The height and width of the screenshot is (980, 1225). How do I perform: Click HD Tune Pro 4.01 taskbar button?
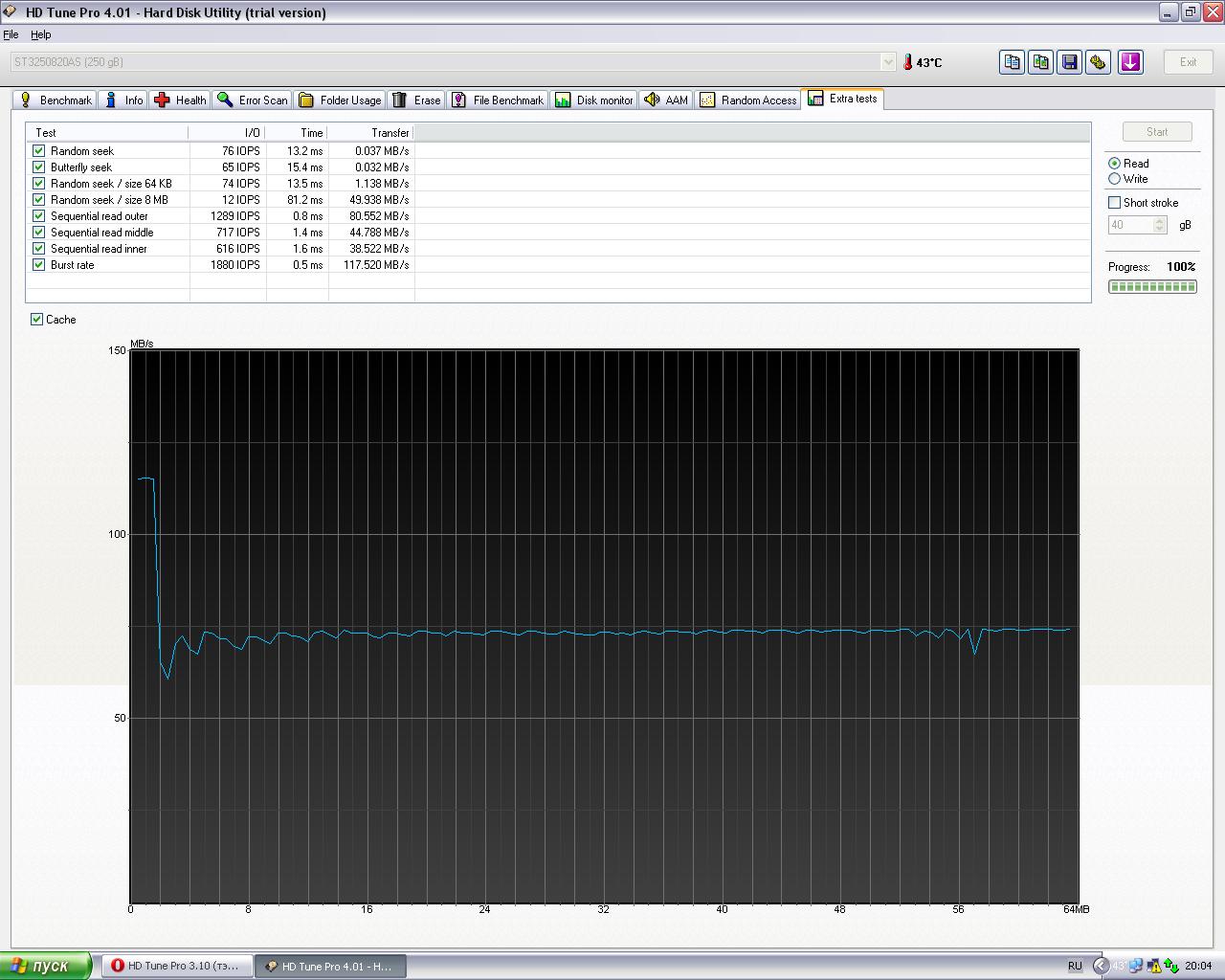coord(331,966)
